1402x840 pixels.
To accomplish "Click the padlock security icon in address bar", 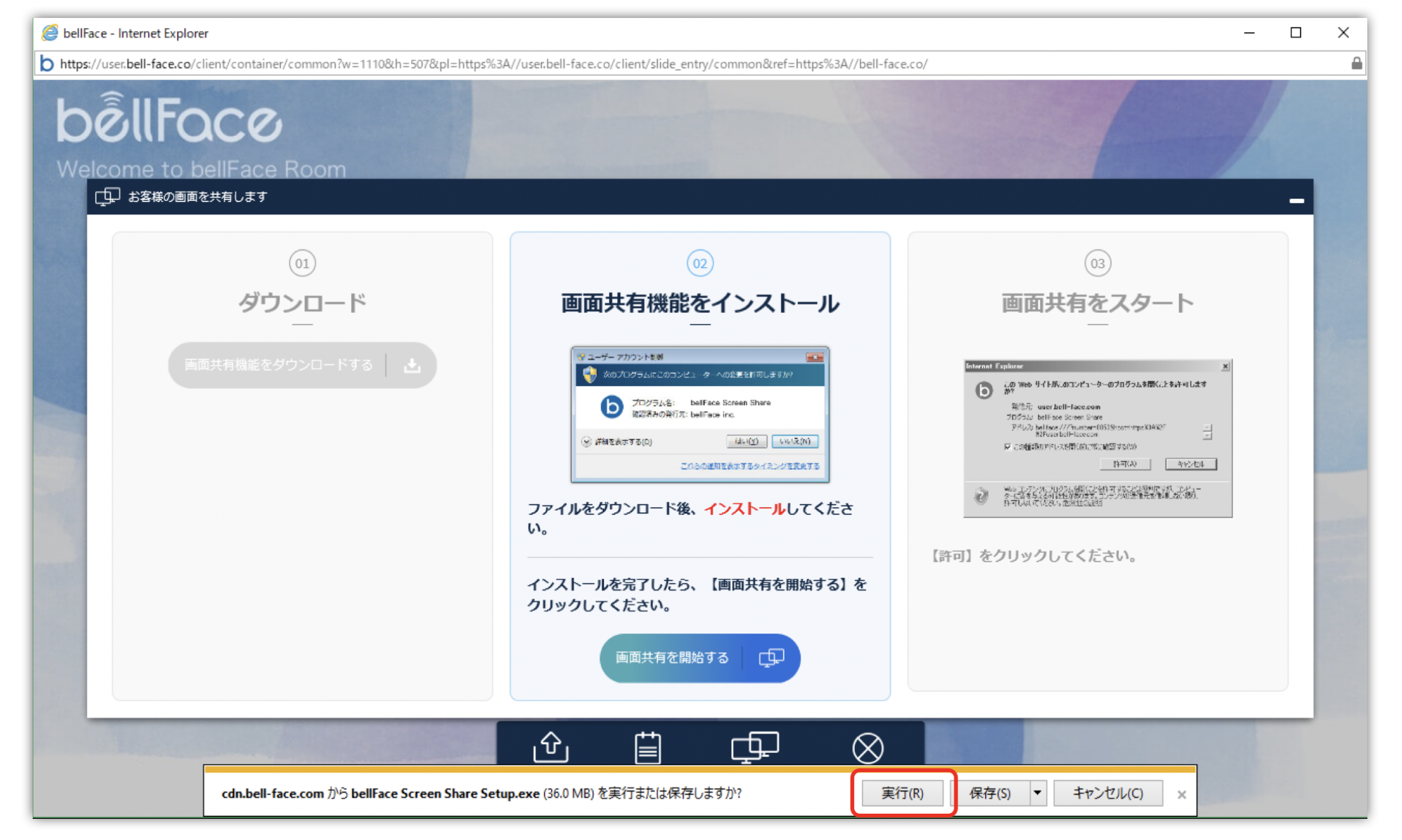I will click(x=1356, y=63).
